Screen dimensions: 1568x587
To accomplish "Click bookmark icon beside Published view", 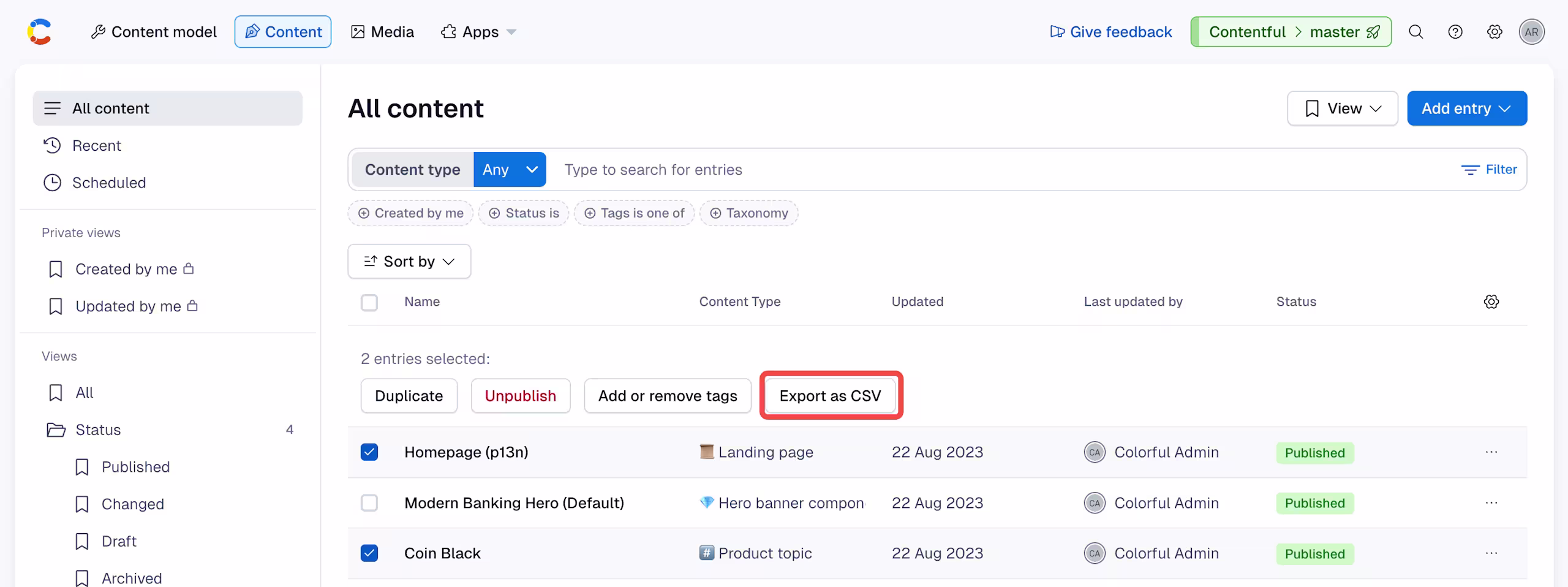I will (81, 467).
